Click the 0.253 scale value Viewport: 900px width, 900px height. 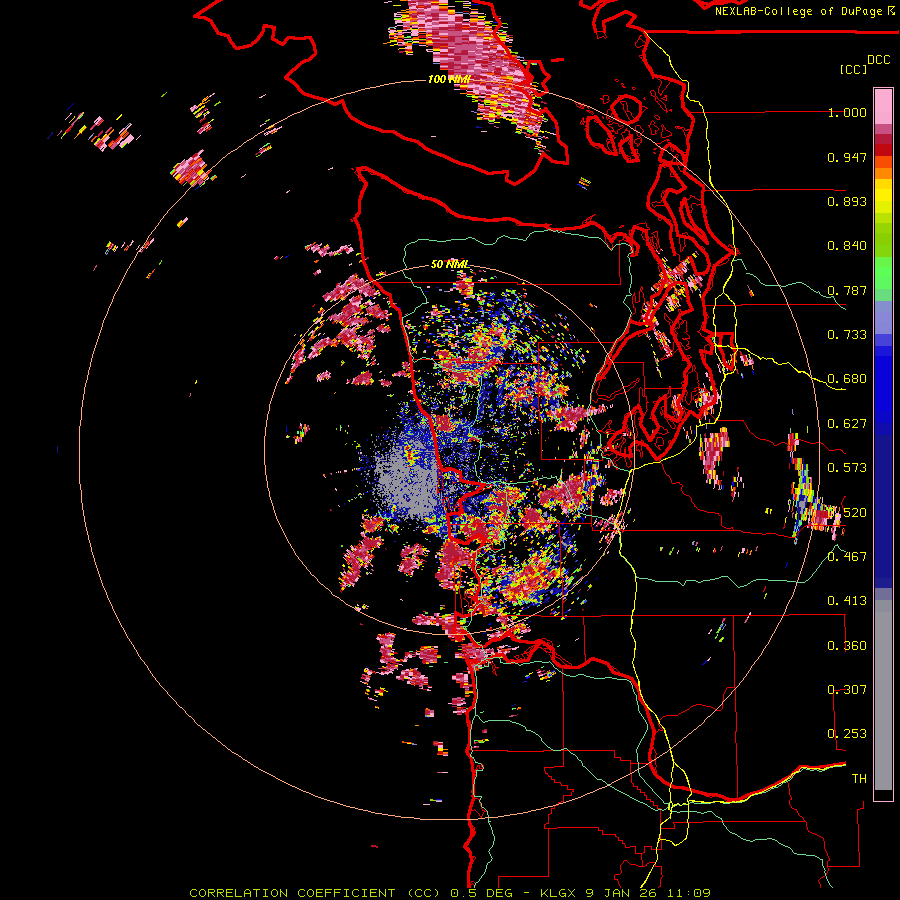point(847,734)
